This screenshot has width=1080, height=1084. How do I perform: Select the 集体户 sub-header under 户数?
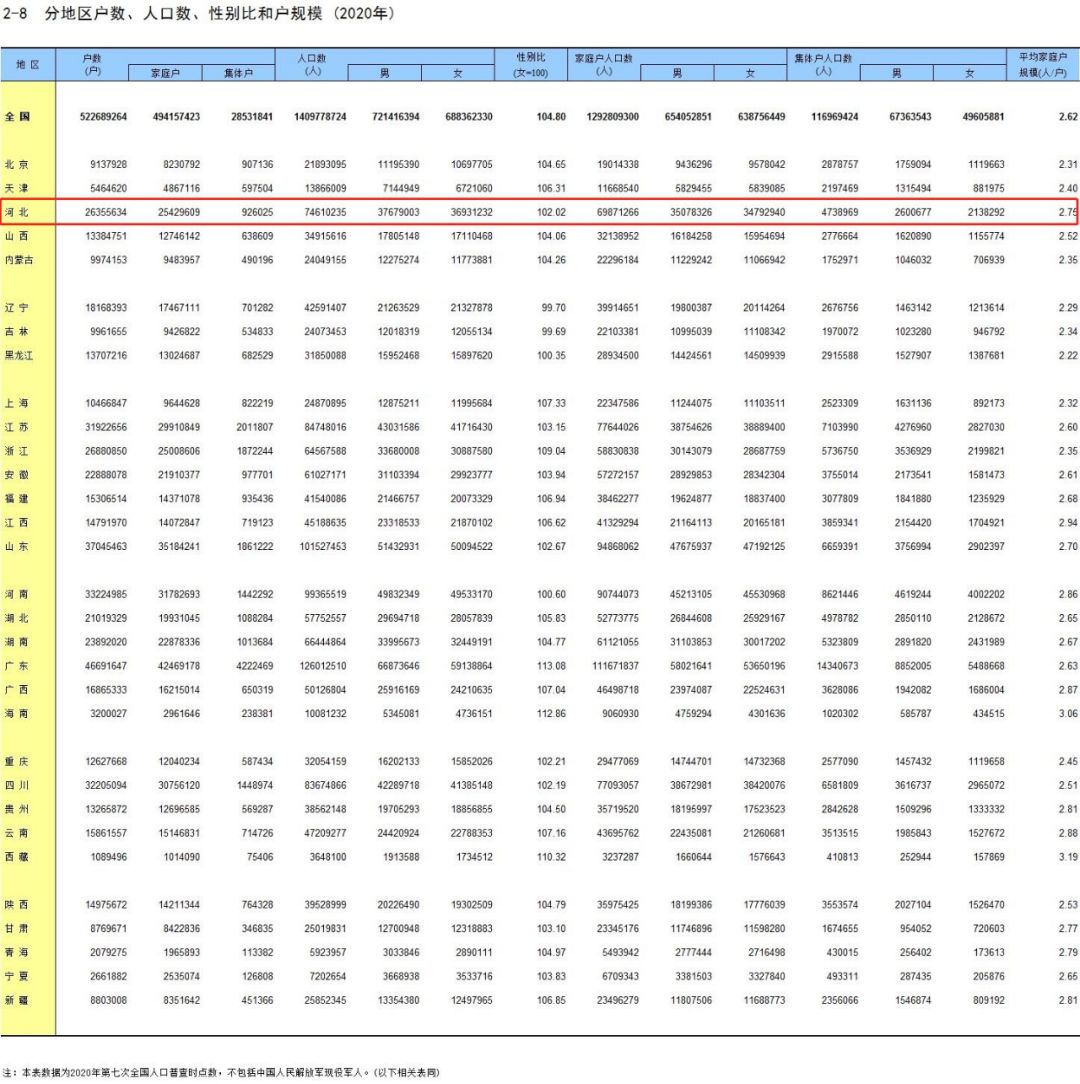coord(239,73)
